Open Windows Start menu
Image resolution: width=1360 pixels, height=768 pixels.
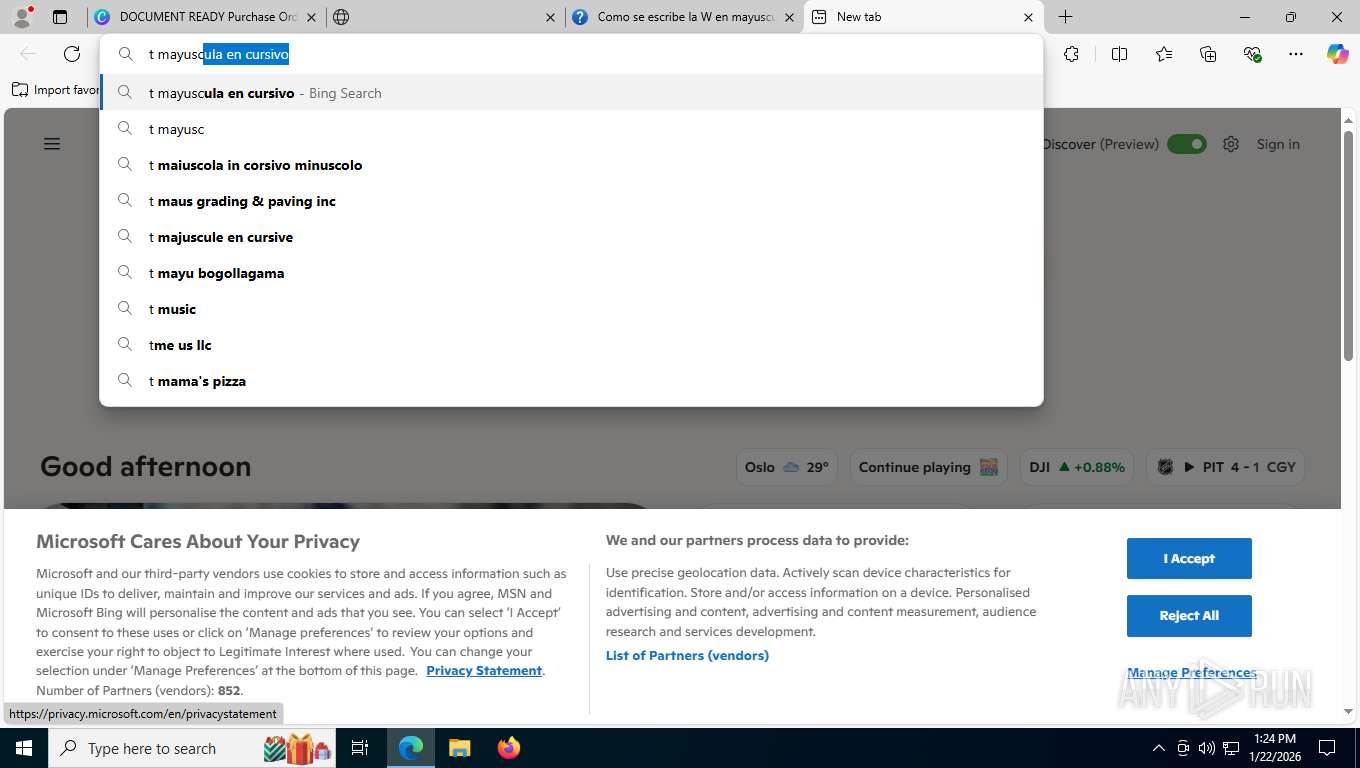point(23,748)
